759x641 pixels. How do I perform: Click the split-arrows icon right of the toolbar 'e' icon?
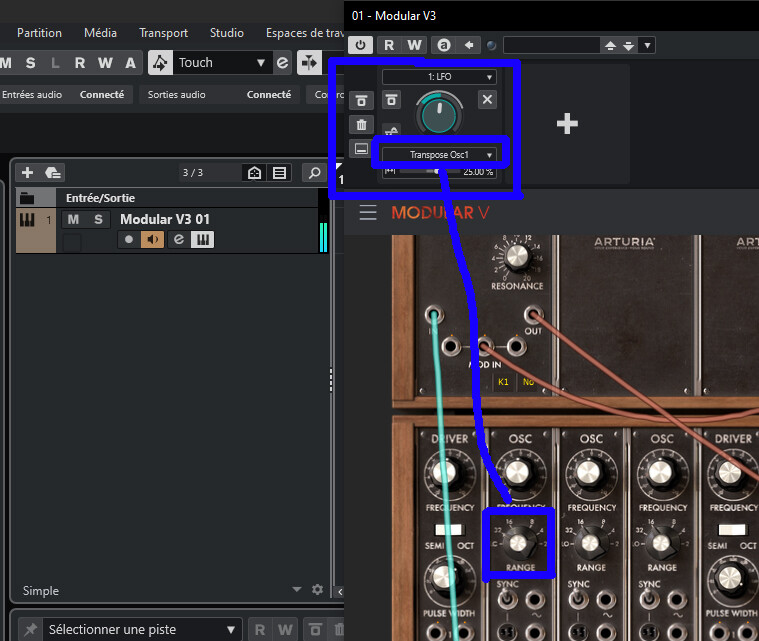(309, 62)
